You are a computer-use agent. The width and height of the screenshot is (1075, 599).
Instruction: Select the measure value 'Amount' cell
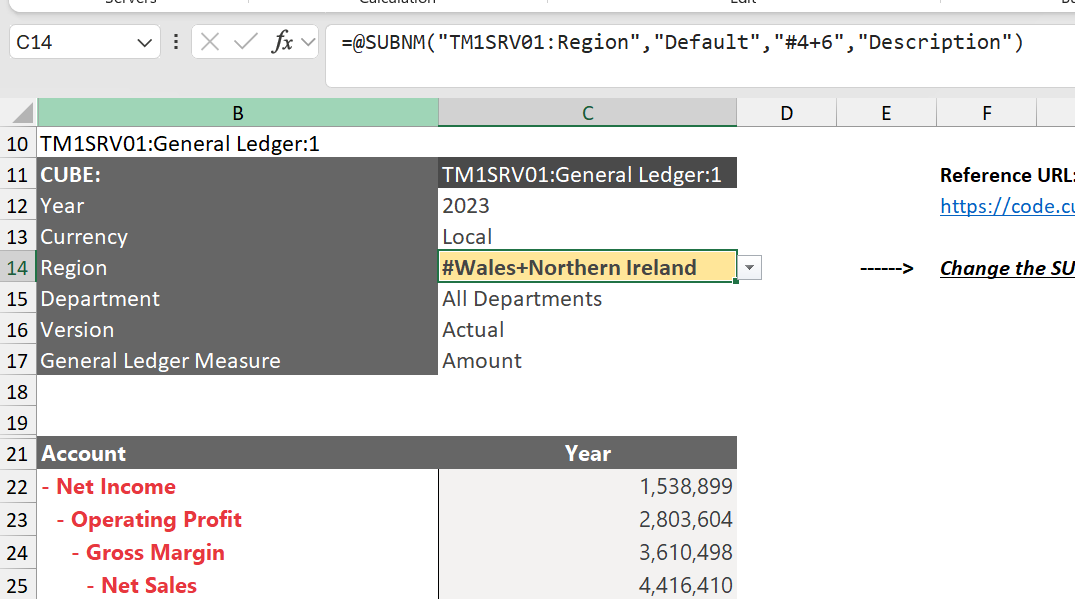pyautogui.click(x=588, y=360)
